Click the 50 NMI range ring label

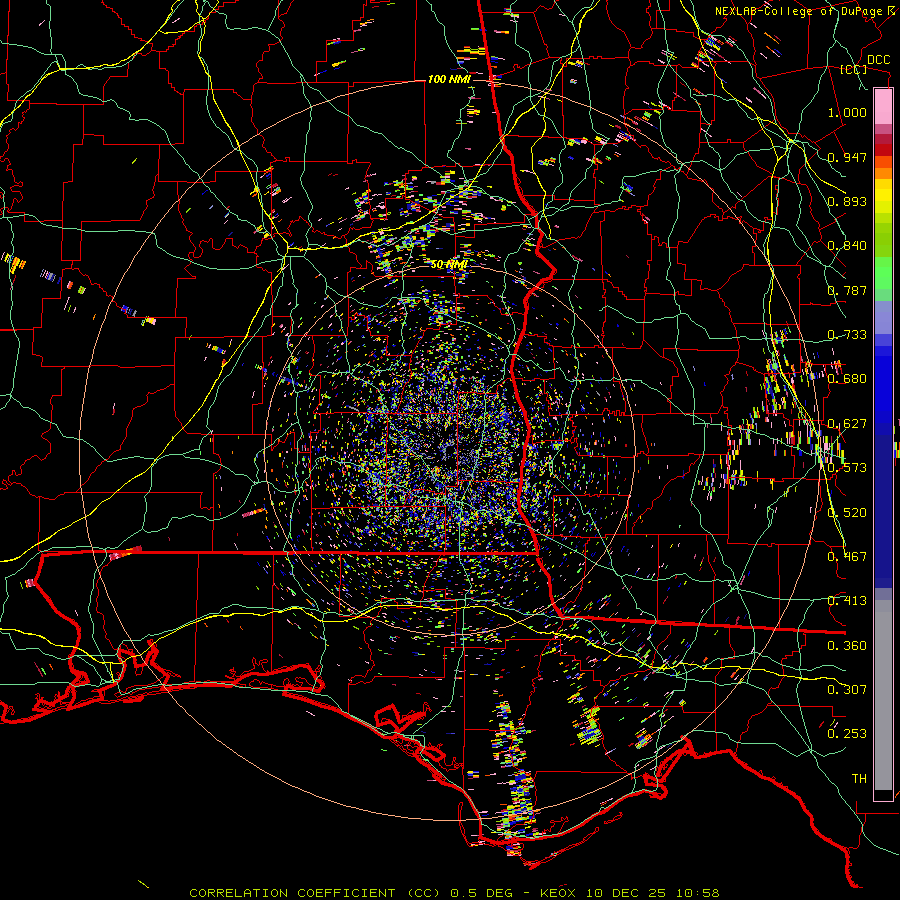coord(449,265)
